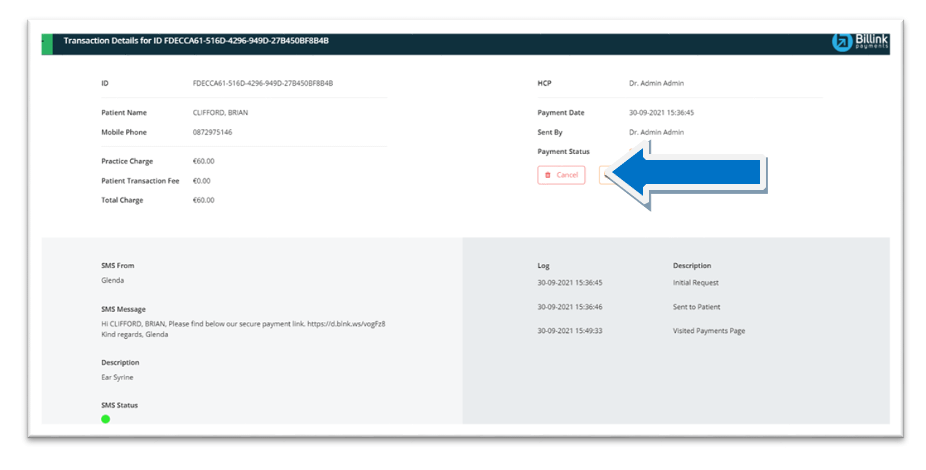Click the green accent bar in header

coord(46,44)
